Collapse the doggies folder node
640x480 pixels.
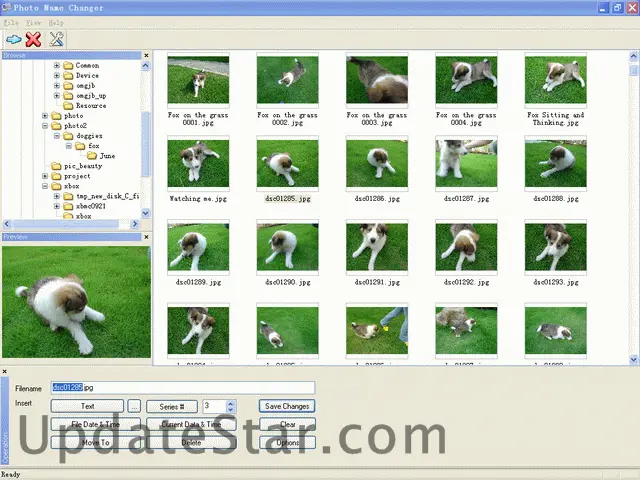pos(57,136)
